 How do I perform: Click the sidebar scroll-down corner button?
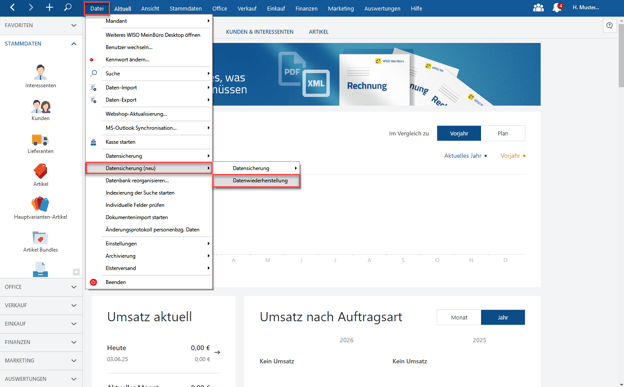pos(76,272)
